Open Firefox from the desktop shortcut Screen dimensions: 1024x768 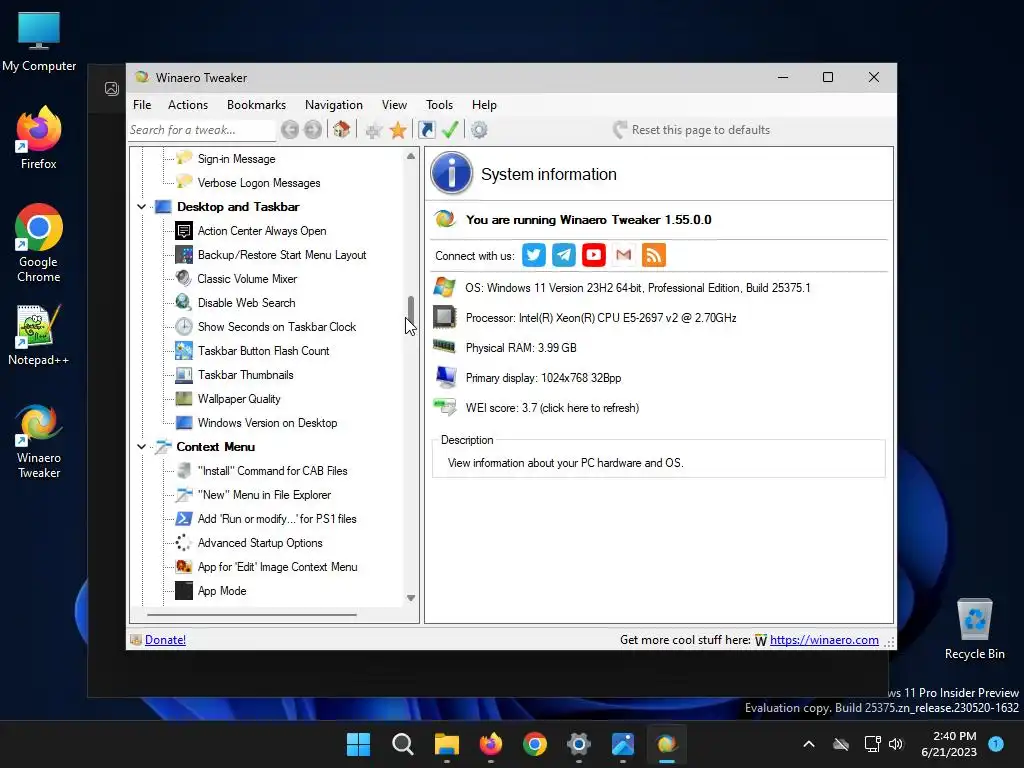tap(39, 138)
